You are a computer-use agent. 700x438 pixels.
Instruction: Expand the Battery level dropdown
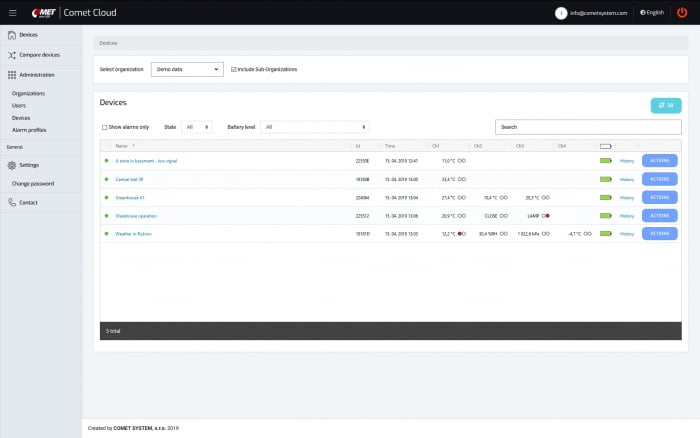click(315, 127)
